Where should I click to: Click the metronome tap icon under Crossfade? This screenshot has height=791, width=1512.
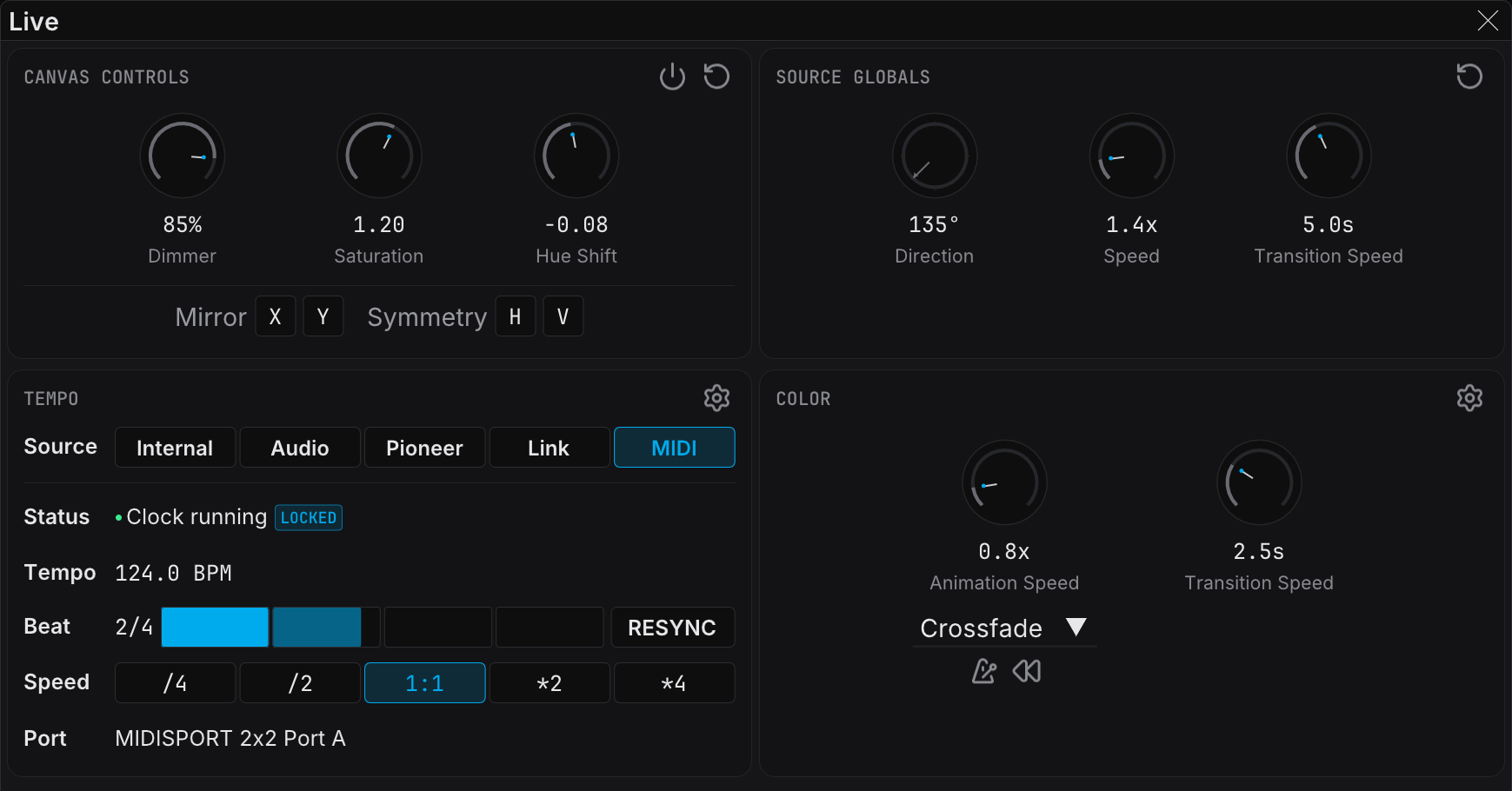(x=984, y=671)
